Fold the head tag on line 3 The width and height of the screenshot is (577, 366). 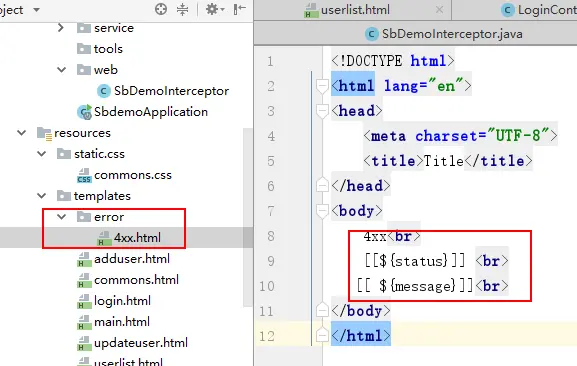(x=322, y=111)
